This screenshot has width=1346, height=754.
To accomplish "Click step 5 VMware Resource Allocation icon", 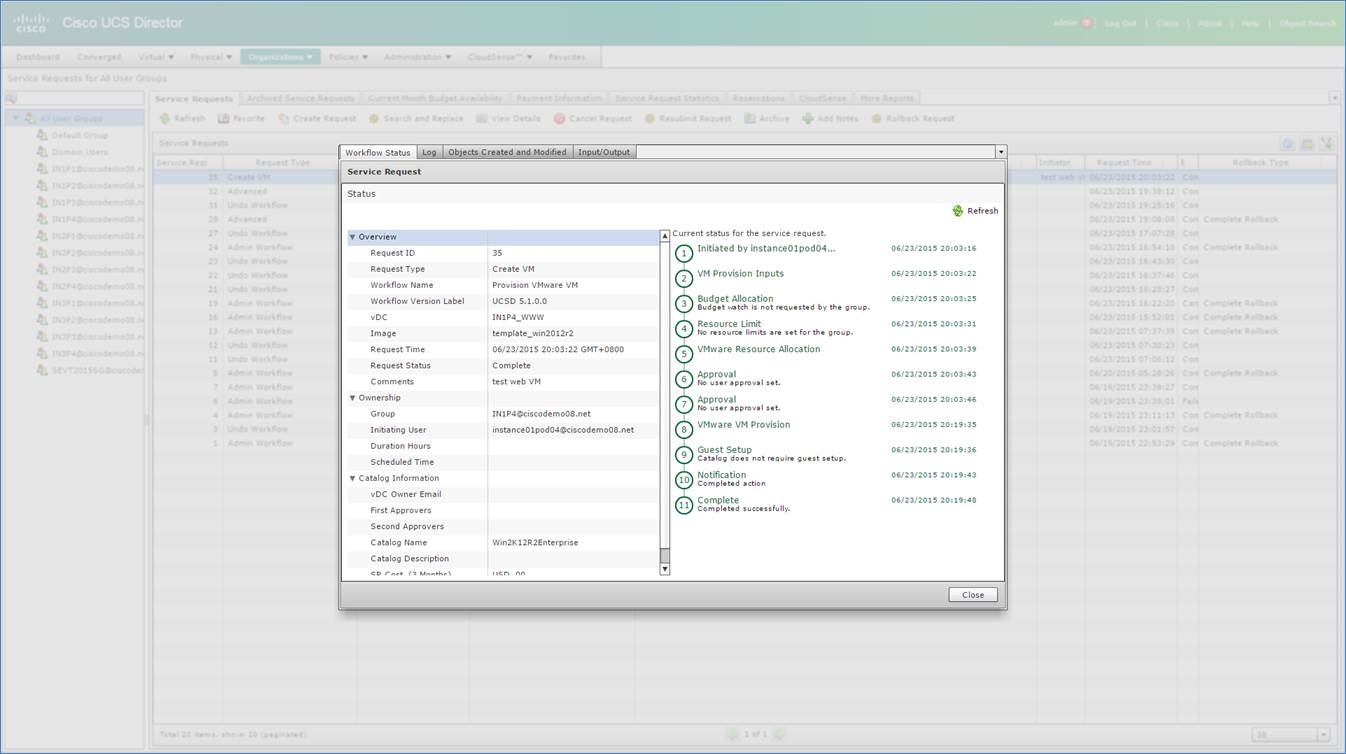I will click(684, 354).
